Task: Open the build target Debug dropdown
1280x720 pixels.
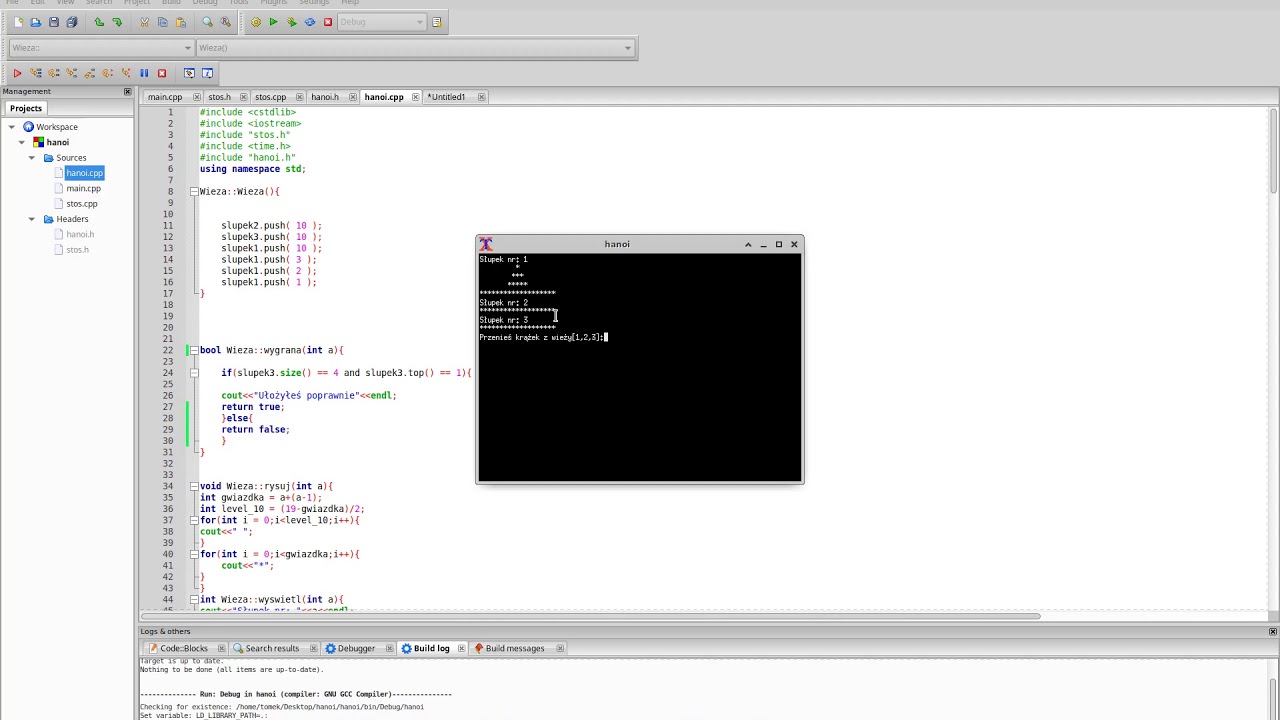Action: (x=381, y=22)
